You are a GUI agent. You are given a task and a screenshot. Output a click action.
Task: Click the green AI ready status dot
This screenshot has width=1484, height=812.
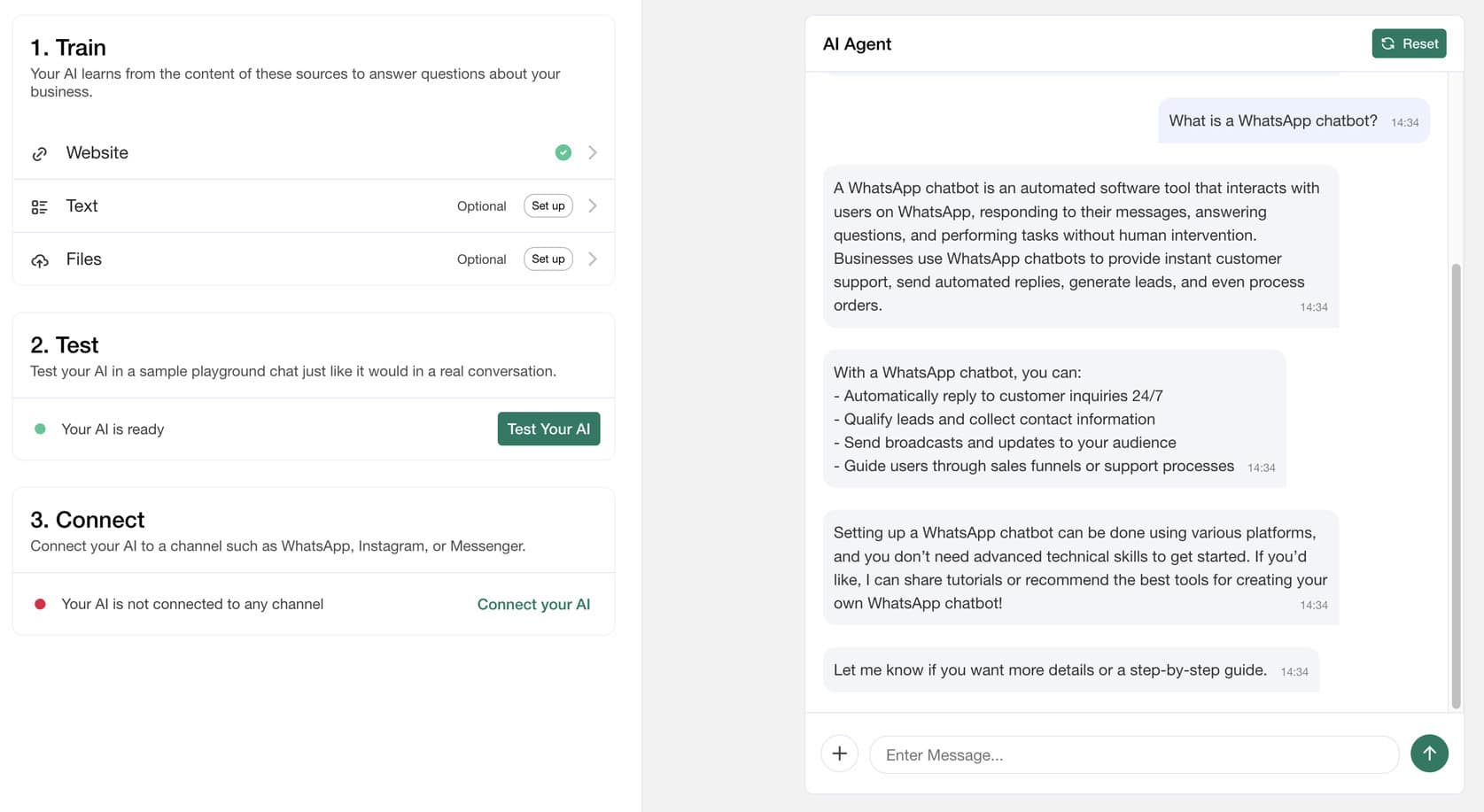[40, 429]
